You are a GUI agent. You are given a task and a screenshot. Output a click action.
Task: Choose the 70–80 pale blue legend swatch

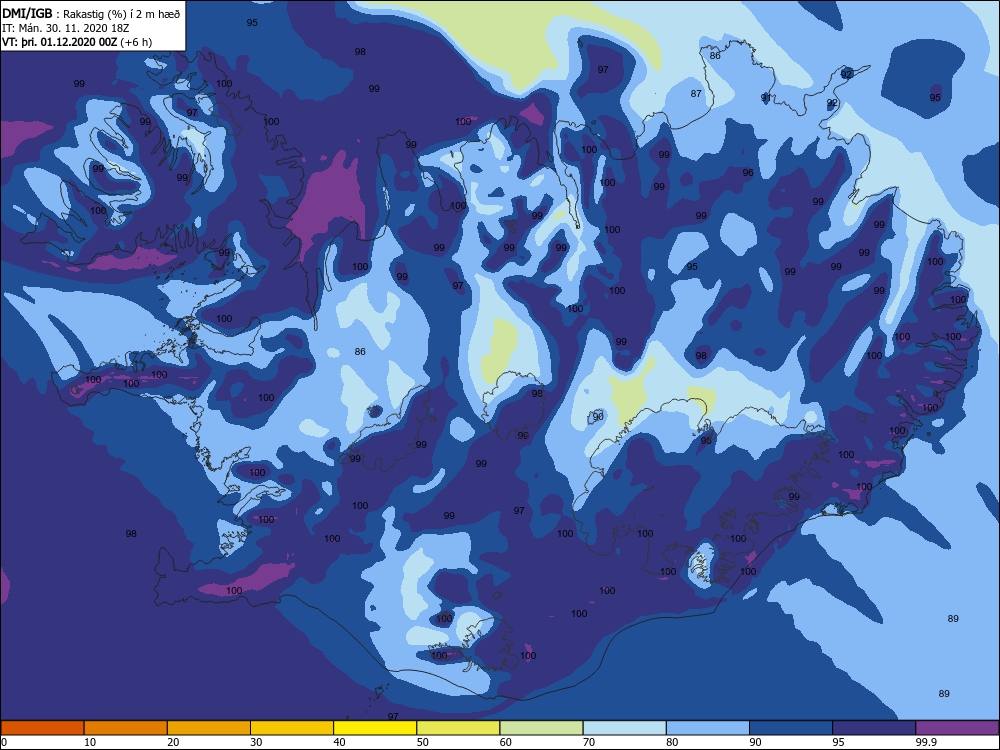624,728
